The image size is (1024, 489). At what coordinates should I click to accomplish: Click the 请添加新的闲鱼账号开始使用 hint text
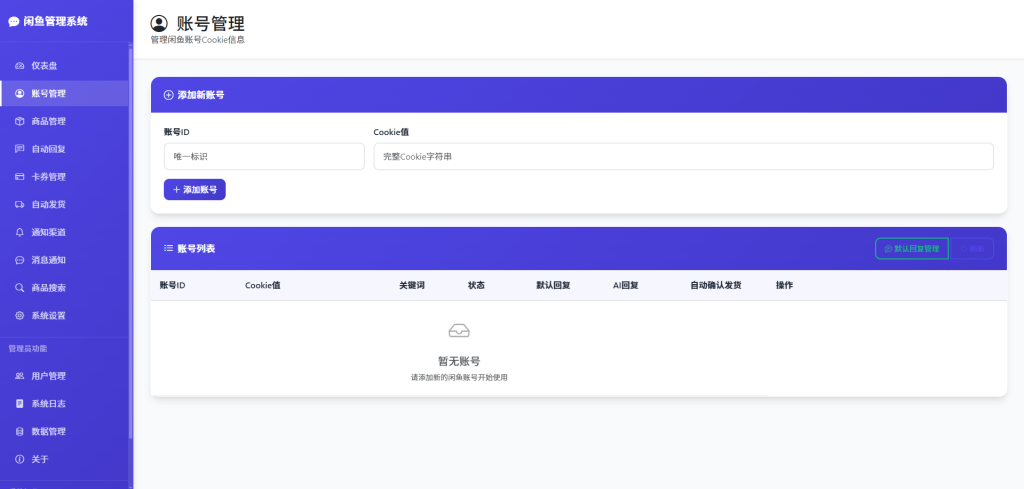click(459, 377)
